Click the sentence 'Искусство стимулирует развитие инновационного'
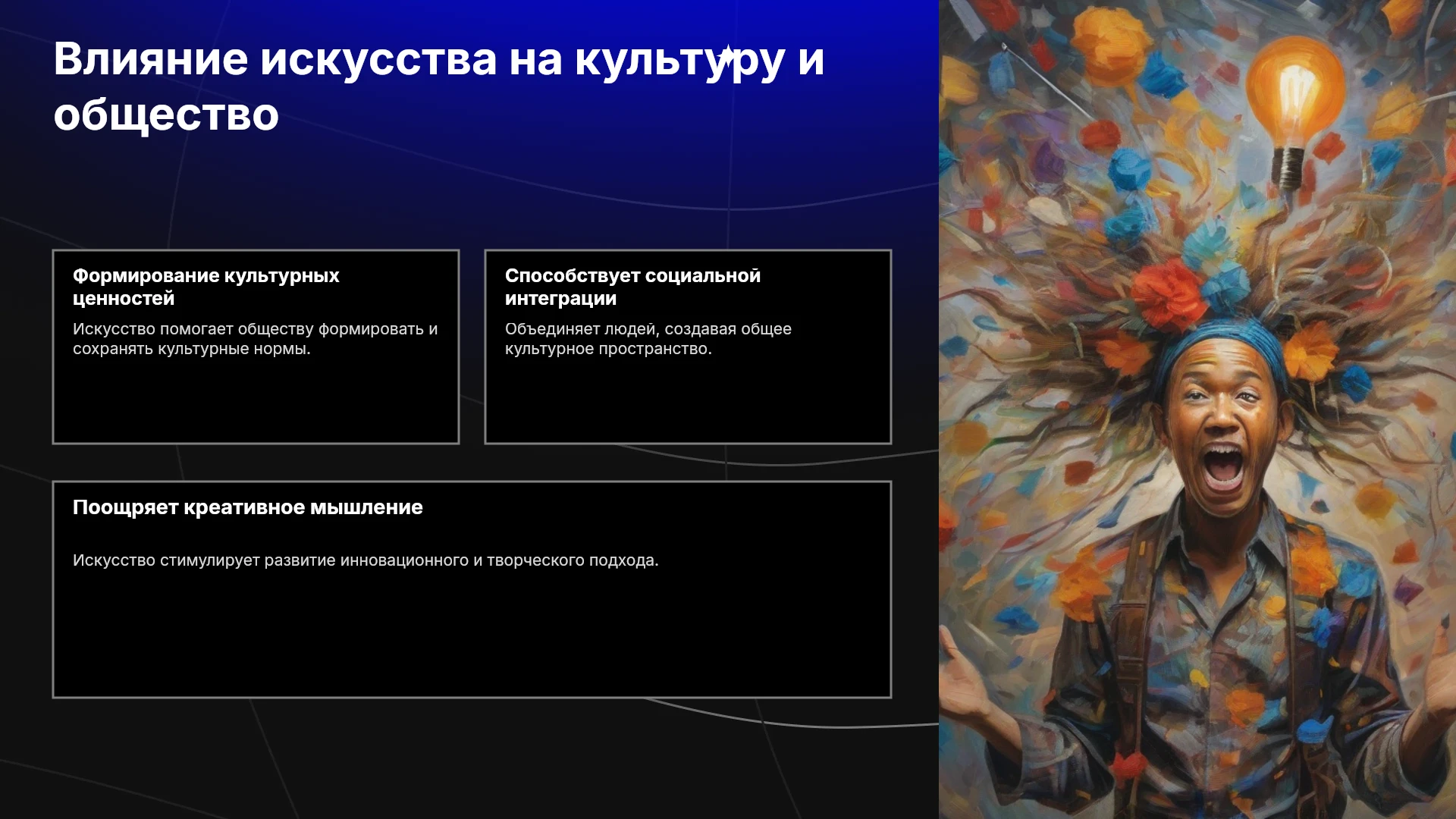Screen dimensions: 1456x819 (270, 560)
